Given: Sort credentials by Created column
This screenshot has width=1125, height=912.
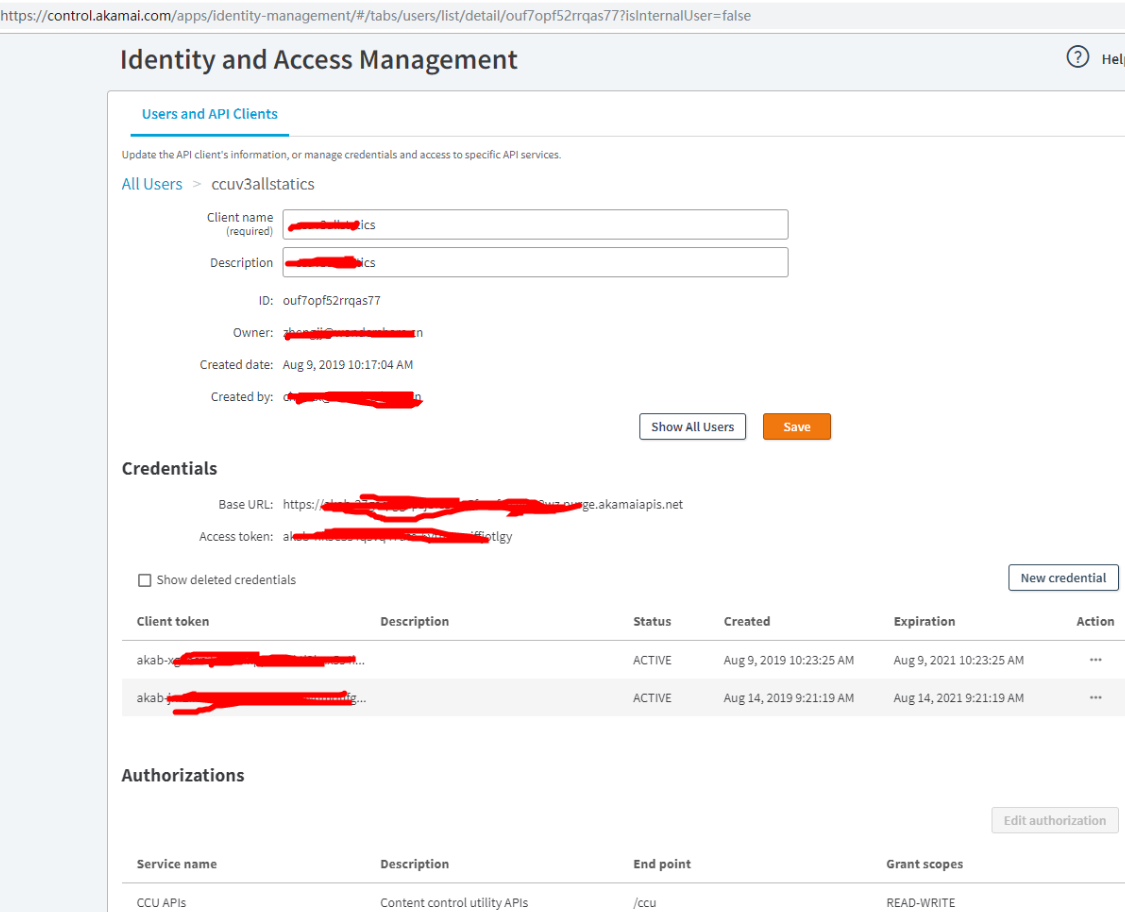Looking at the screenshot, I should coord(747,621).
